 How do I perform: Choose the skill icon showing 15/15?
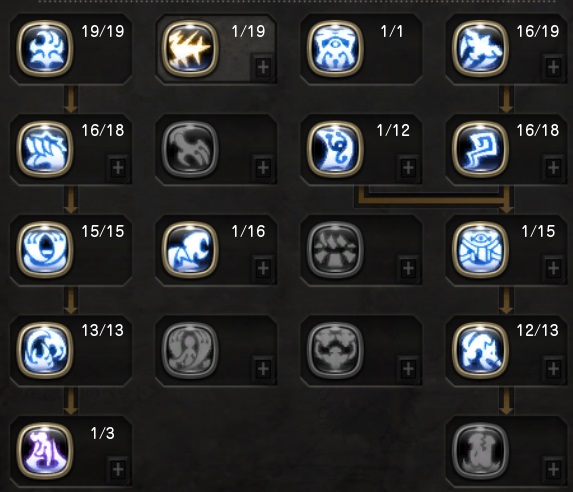[45, 249]
